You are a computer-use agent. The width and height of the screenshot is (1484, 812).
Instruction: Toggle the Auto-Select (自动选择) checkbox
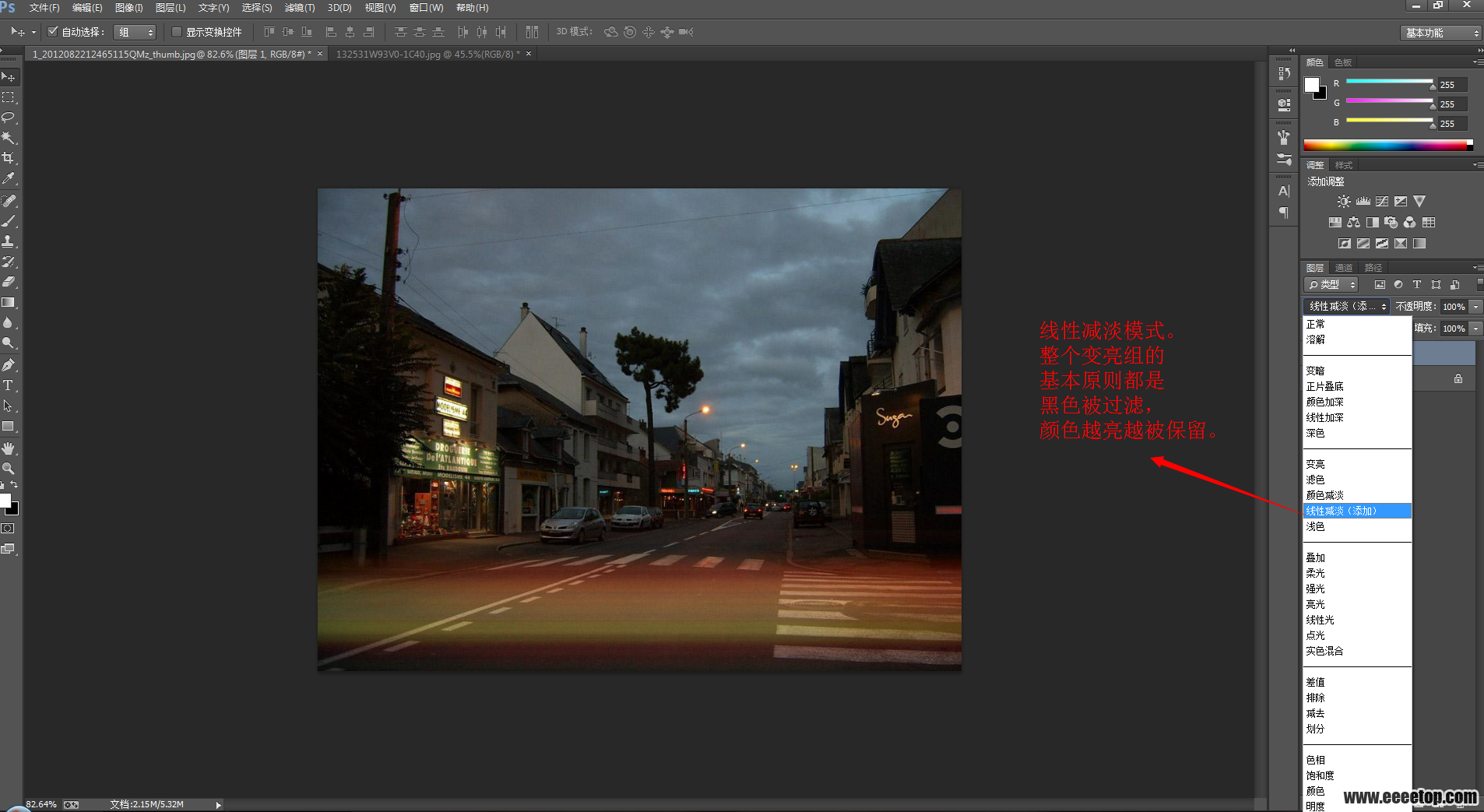[x=53, y=32]
